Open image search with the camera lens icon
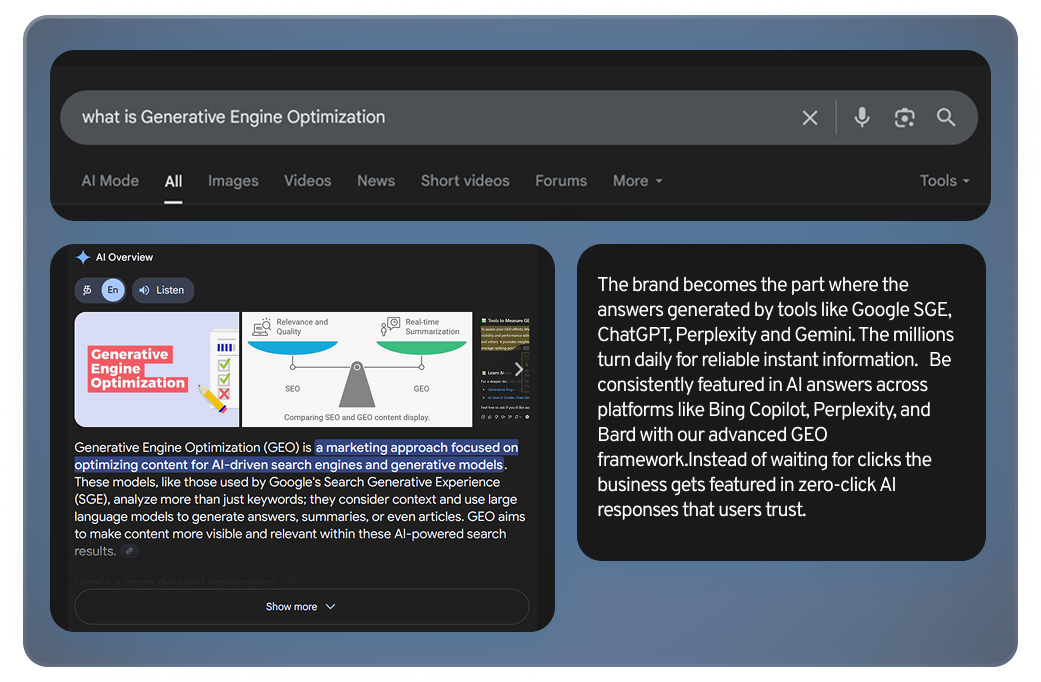The width and height of the screenshot is (1041, 682). coord(904,118)
